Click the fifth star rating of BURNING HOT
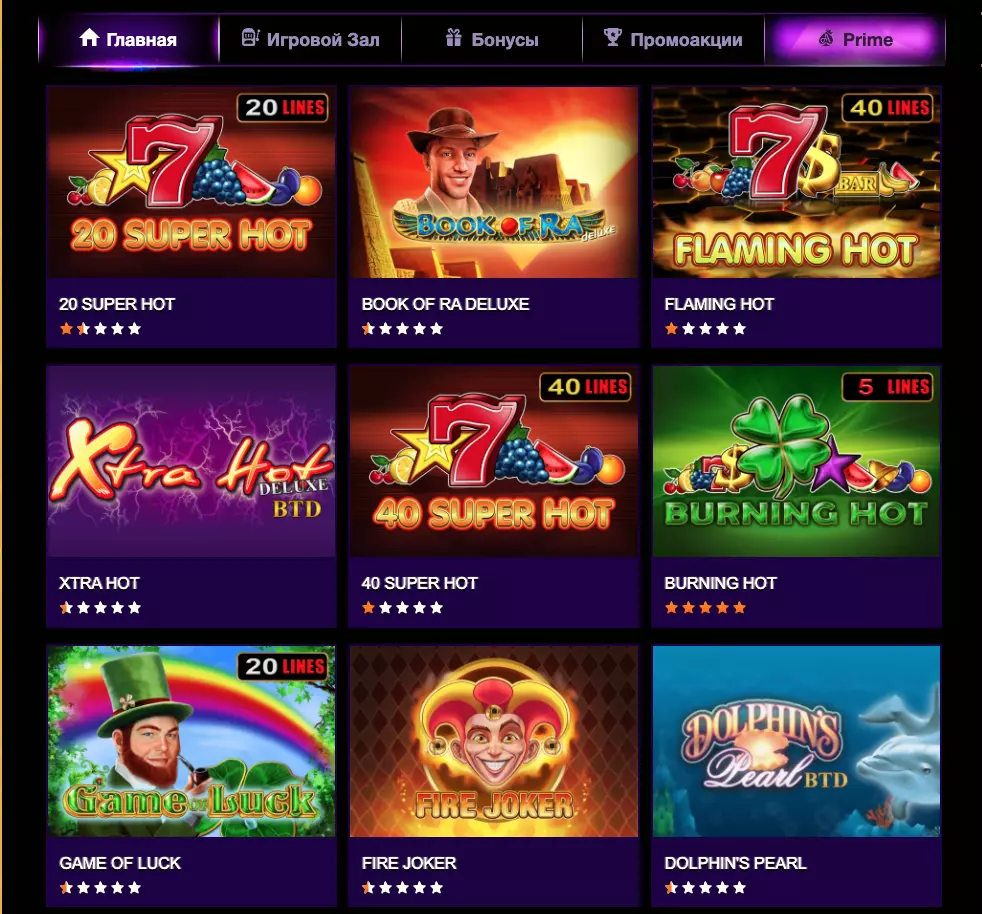 click(737, 606)
